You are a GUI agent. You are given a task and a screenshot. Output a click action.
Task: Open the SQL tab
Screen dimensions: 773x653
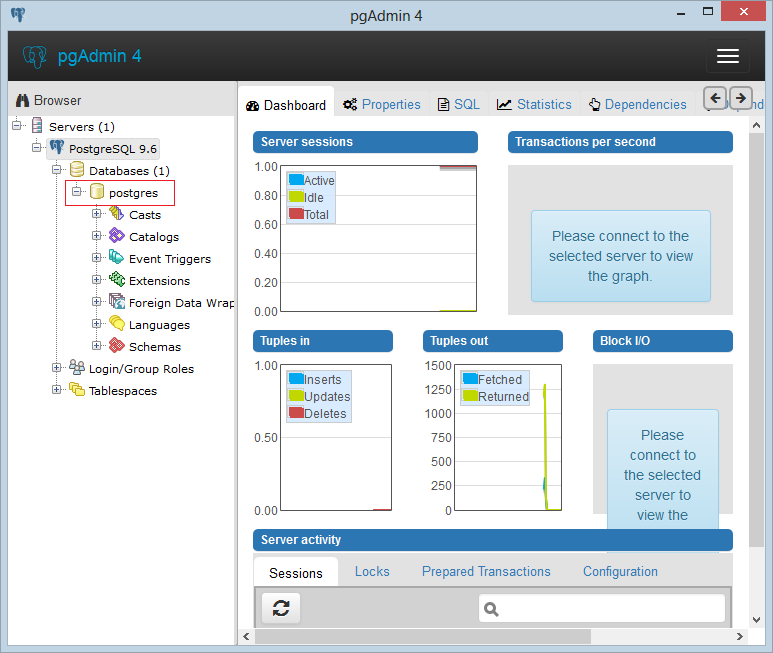pos(458,104)
